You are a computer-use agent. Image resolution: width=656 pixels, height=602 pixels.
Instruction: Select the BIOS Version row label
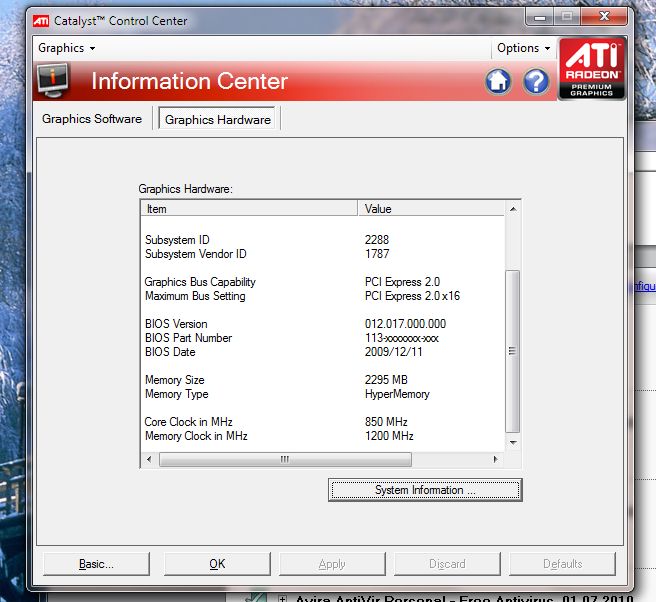click(x=176, y=324)
